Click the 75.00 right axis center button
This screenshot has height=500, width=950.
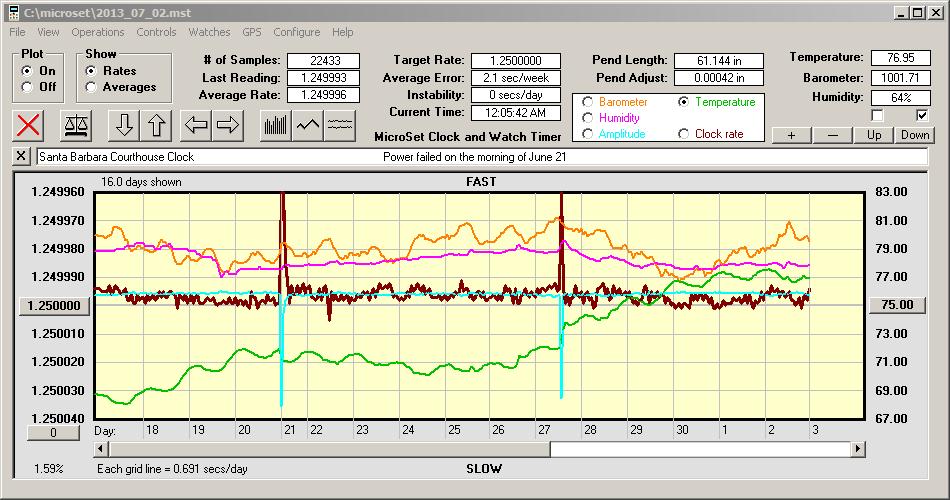897,305
